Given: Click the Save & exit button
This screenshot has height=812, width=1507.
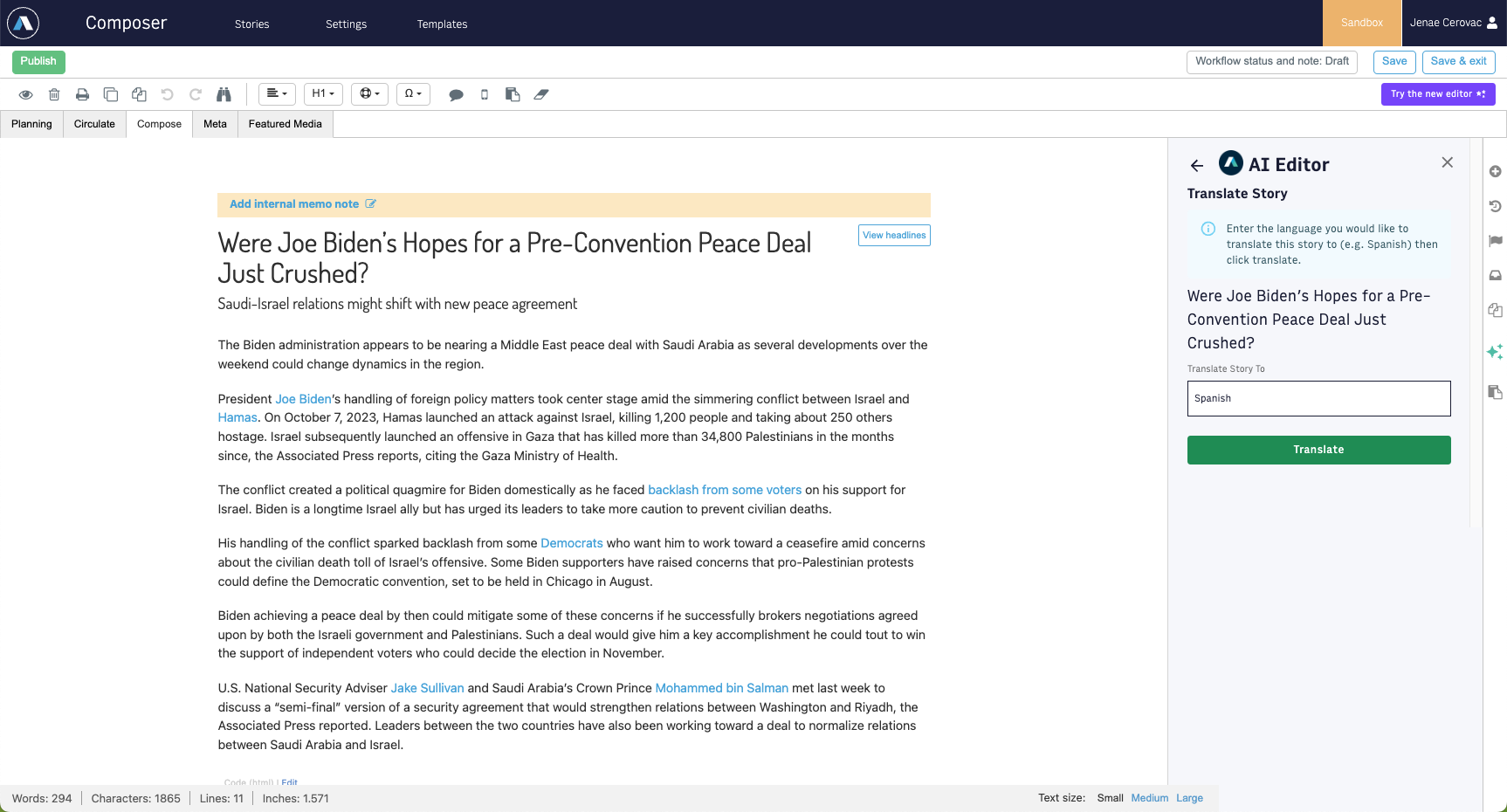Looking at the screenshot, I should tap(1458, 61).
